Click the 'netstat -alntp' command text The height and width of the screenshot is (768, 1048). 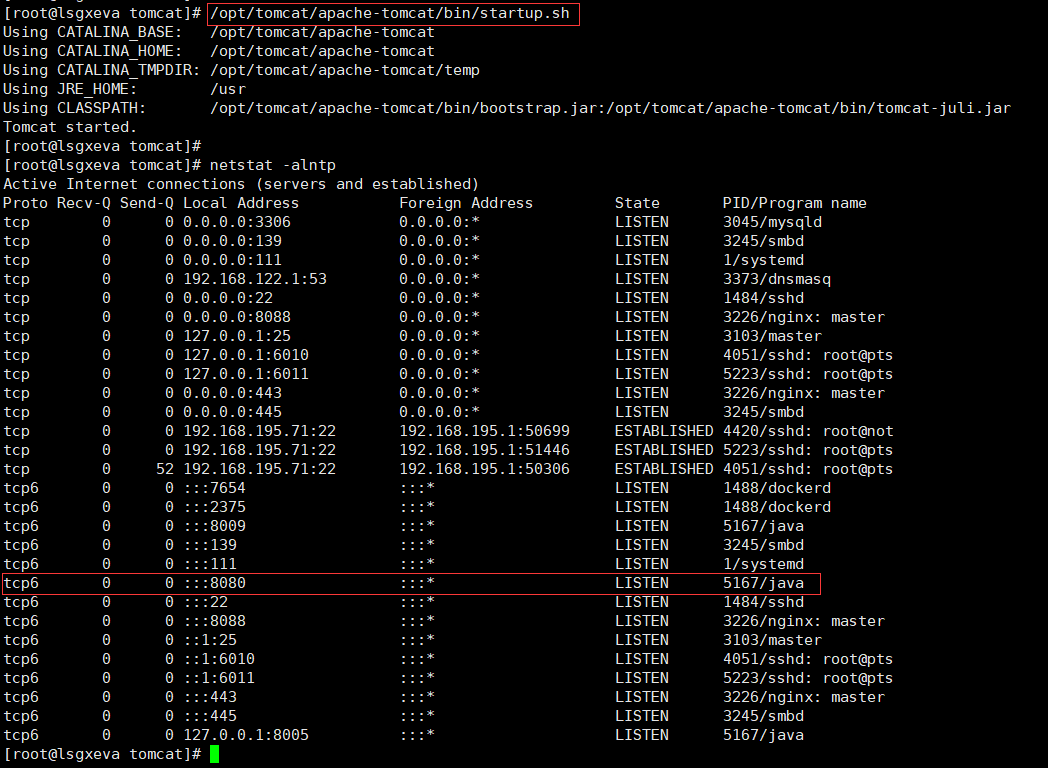pos(273,165)
